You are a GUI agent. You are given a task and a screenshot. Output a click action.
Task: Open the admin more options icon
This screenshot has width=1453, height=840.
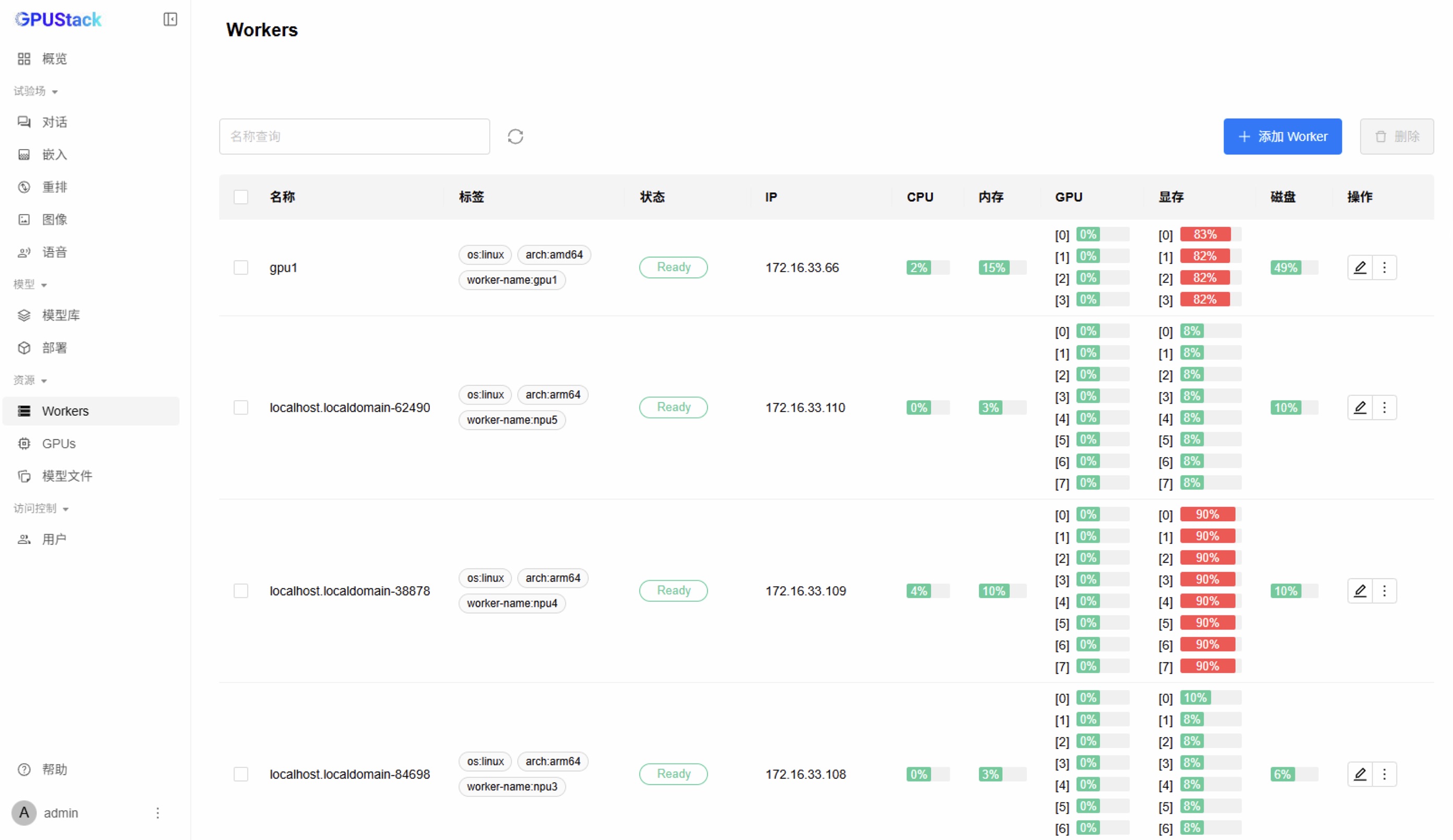157,813
